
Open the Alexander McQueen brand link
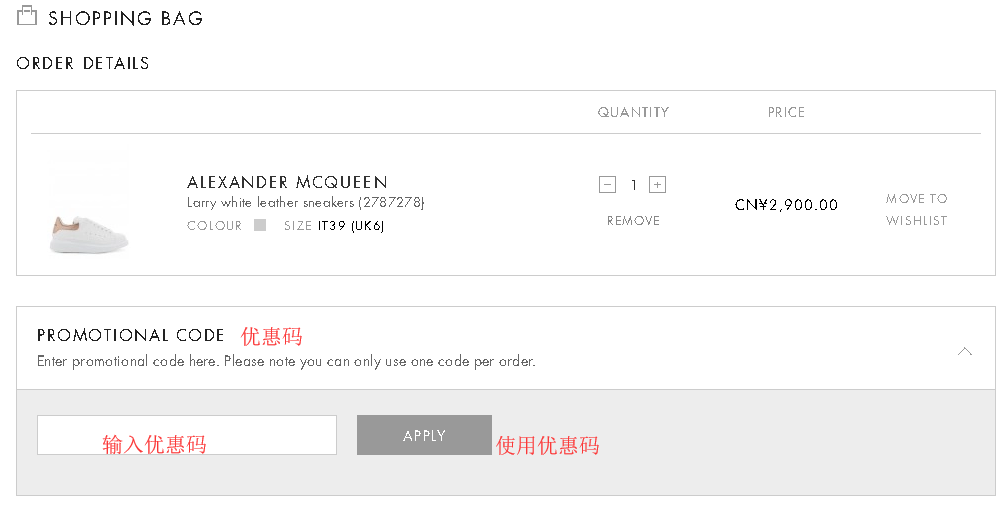[x=287, y=182]
